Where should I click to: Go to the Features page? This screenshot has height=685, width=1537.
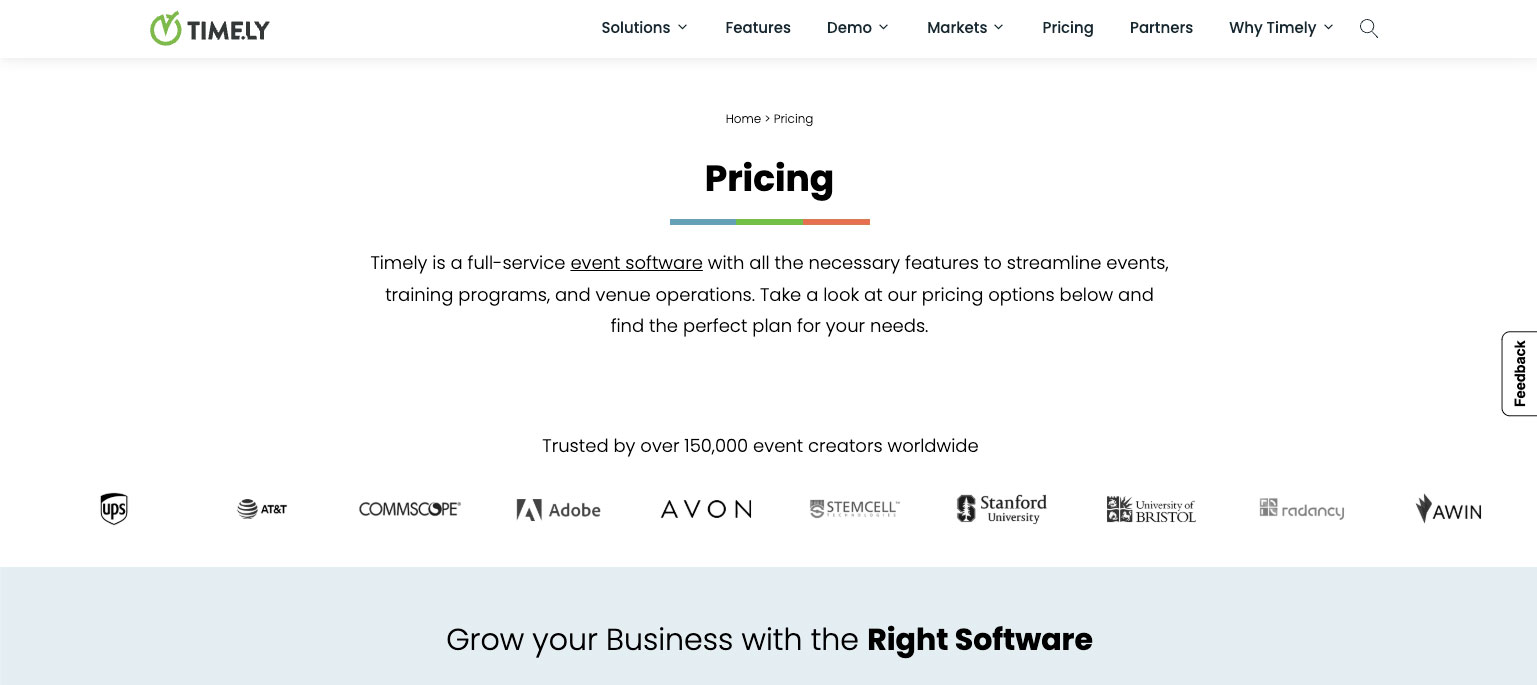[x=758, y=28]
